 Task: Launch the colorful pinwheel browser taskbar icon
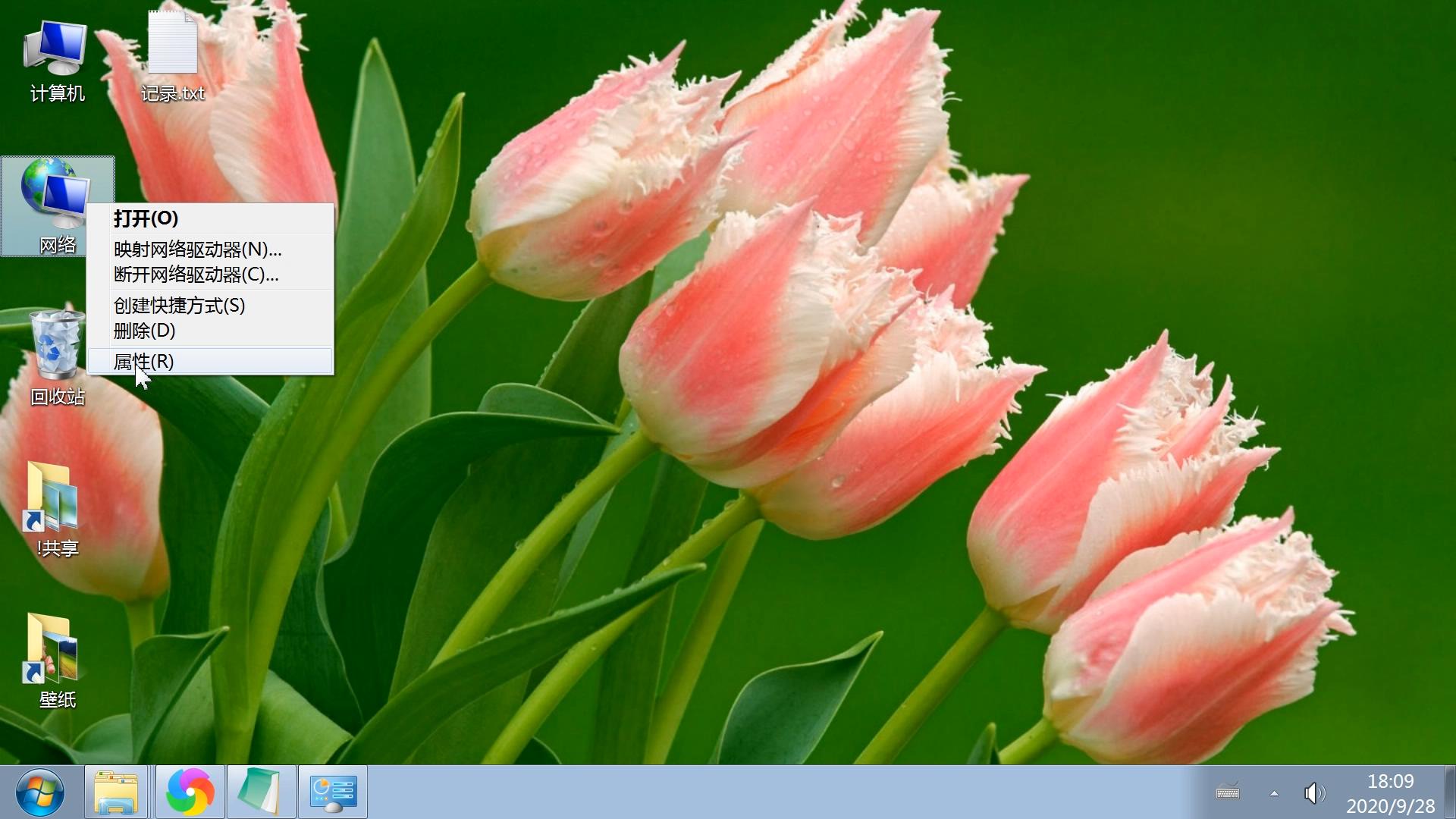pos(190,792)
